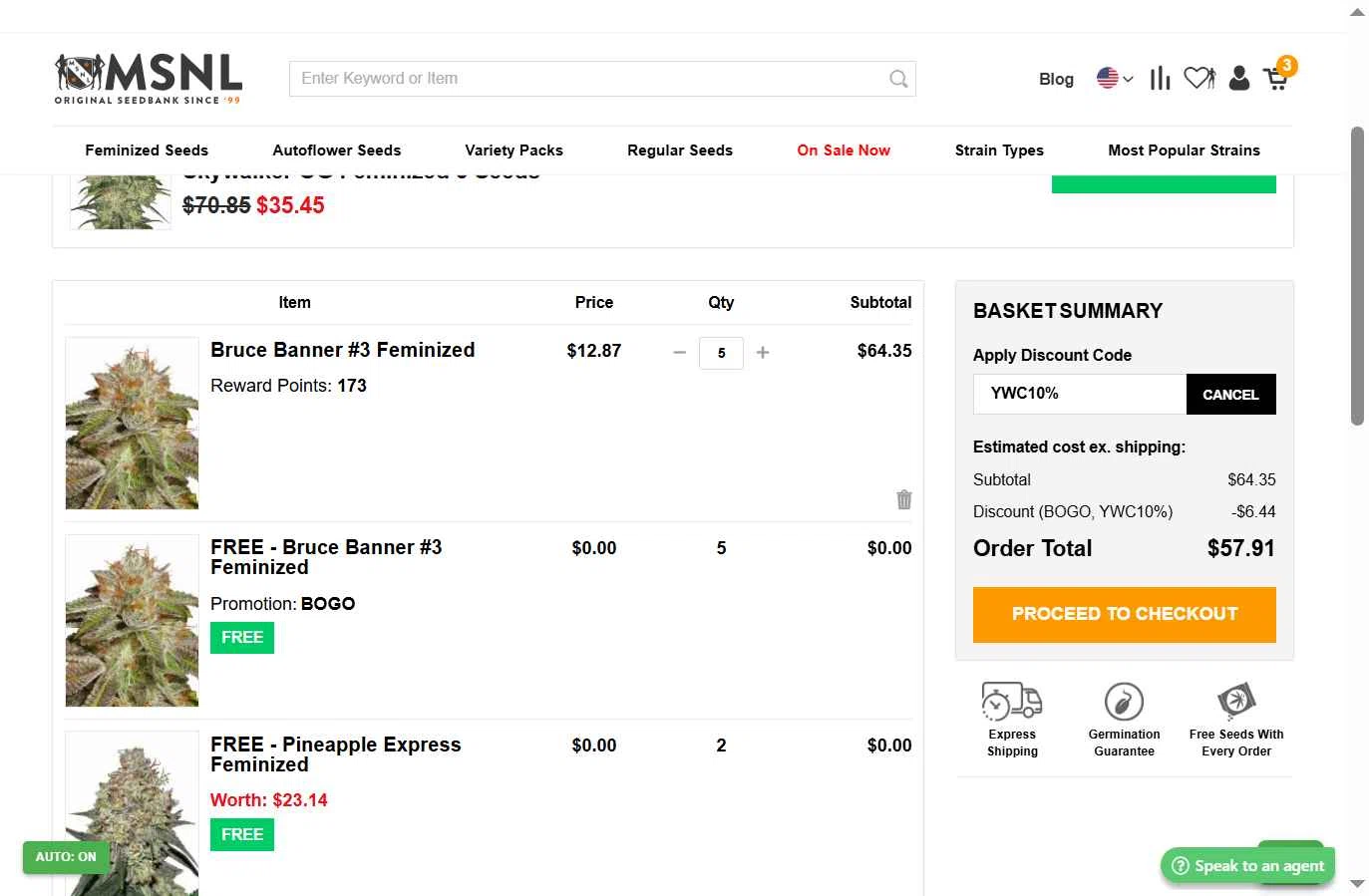This screenshot has height=896, width=1369.
Task: Expand the country selector chevron
Action: (x=1128, y=79)
